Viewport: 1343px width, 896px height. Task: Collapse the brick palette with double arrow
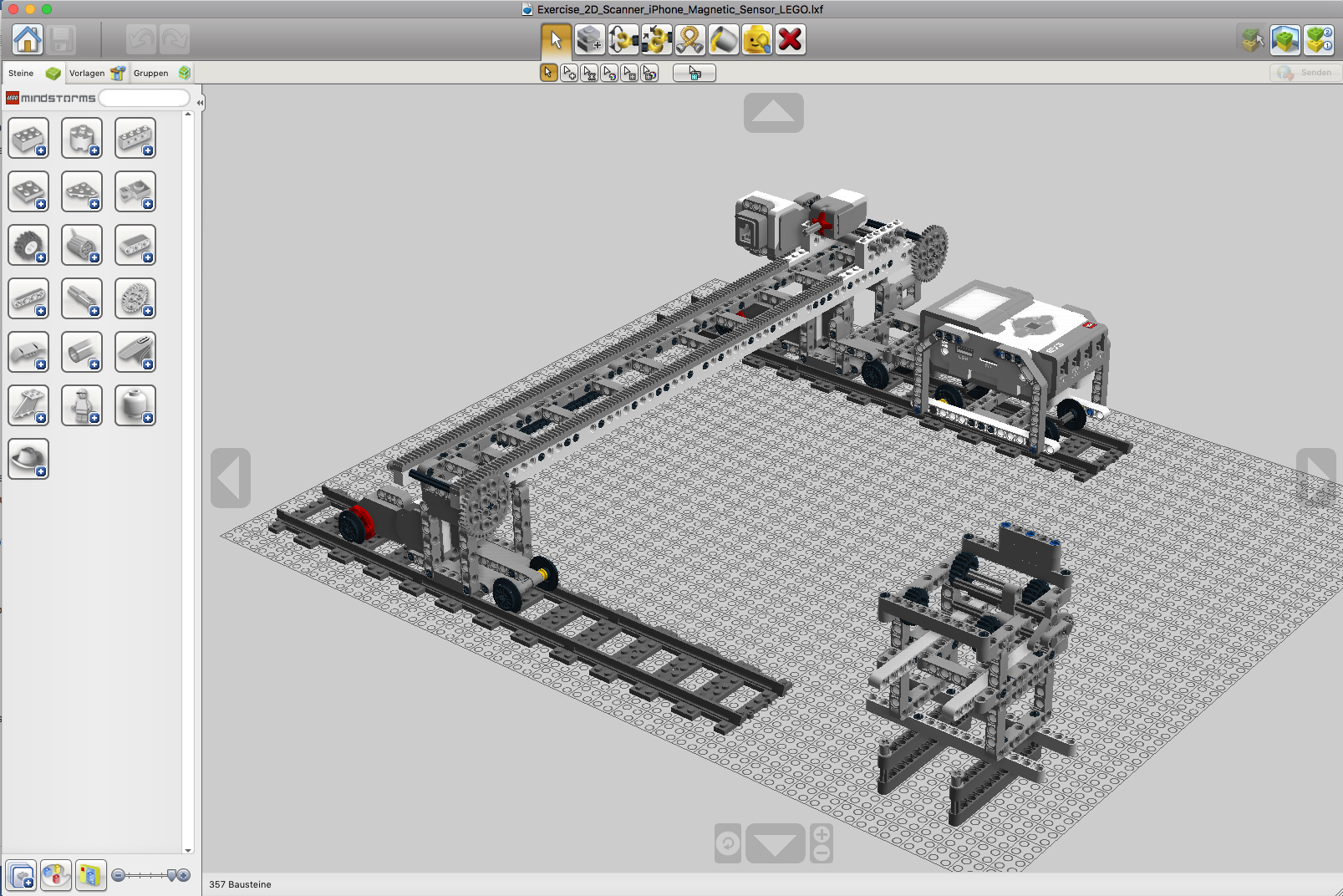coord(200,102)
